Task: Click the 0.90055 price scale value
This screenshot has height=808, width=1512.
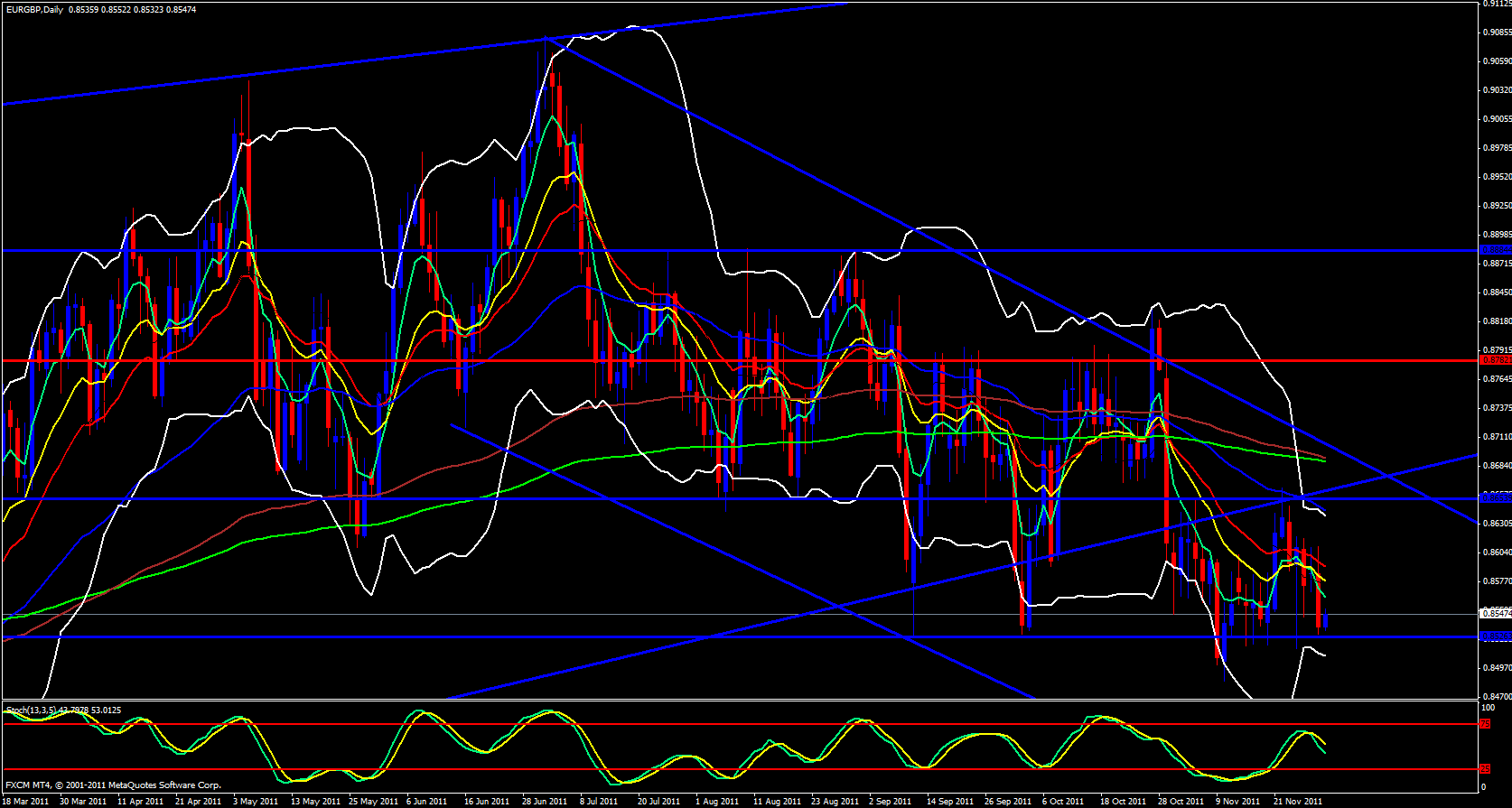Action: (x=1496, y=119)
